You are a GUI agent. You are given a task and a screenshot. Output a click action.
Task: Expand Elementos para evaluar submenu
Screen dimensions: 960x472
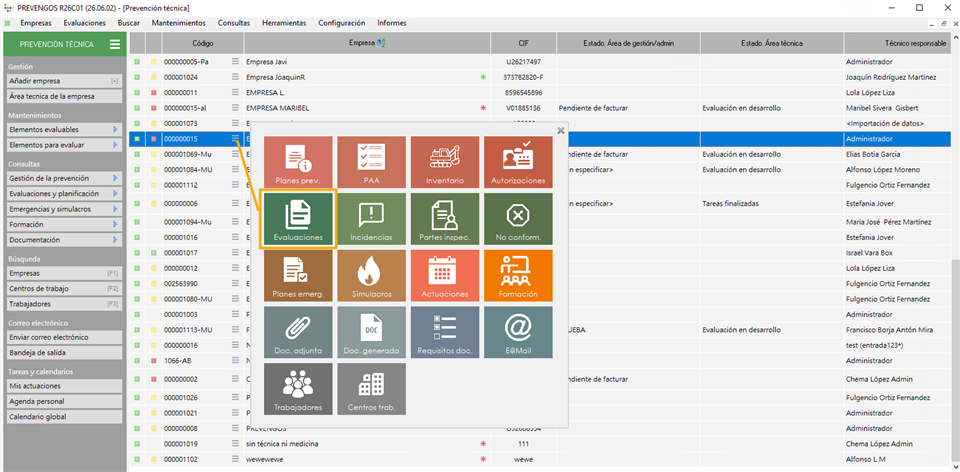[114, 145]
